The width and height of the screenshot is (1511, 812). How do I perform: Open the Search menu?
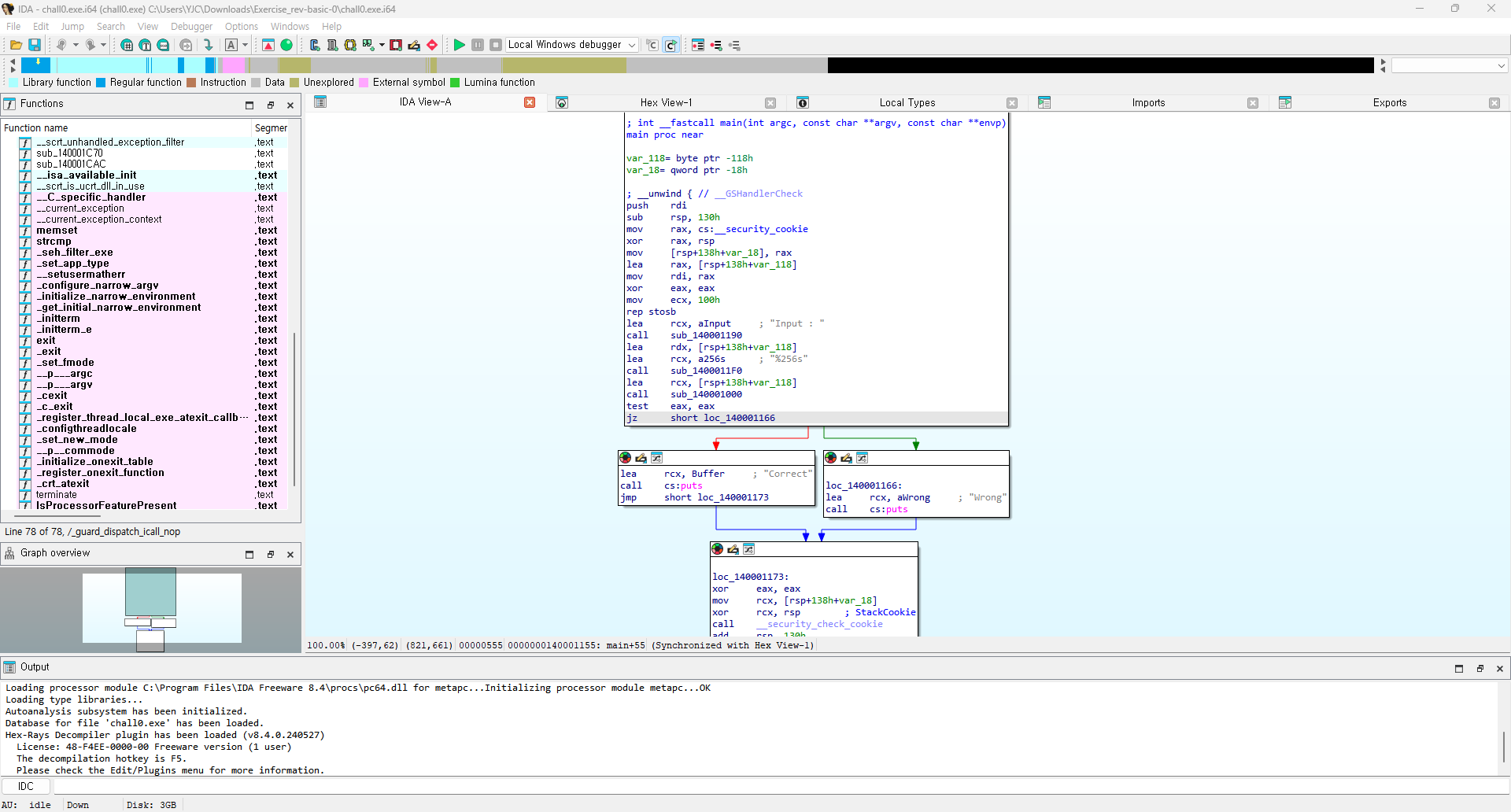[x=111, y=26]
